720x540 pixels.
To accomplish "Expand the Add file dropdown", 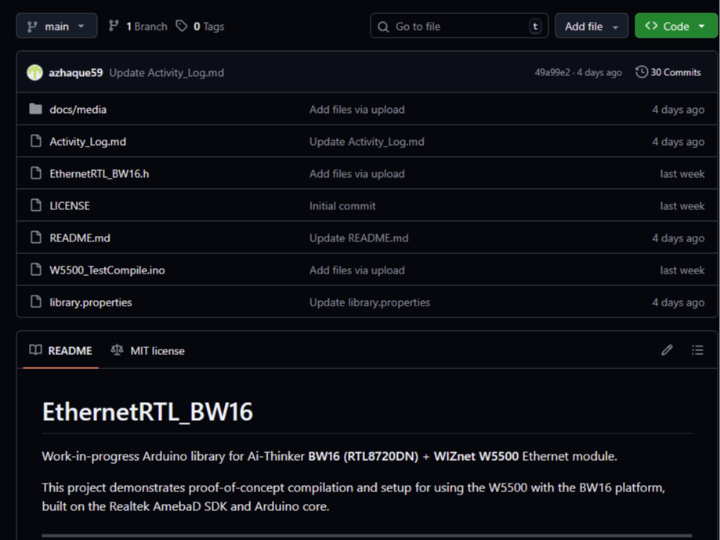I will click(591, 26).
